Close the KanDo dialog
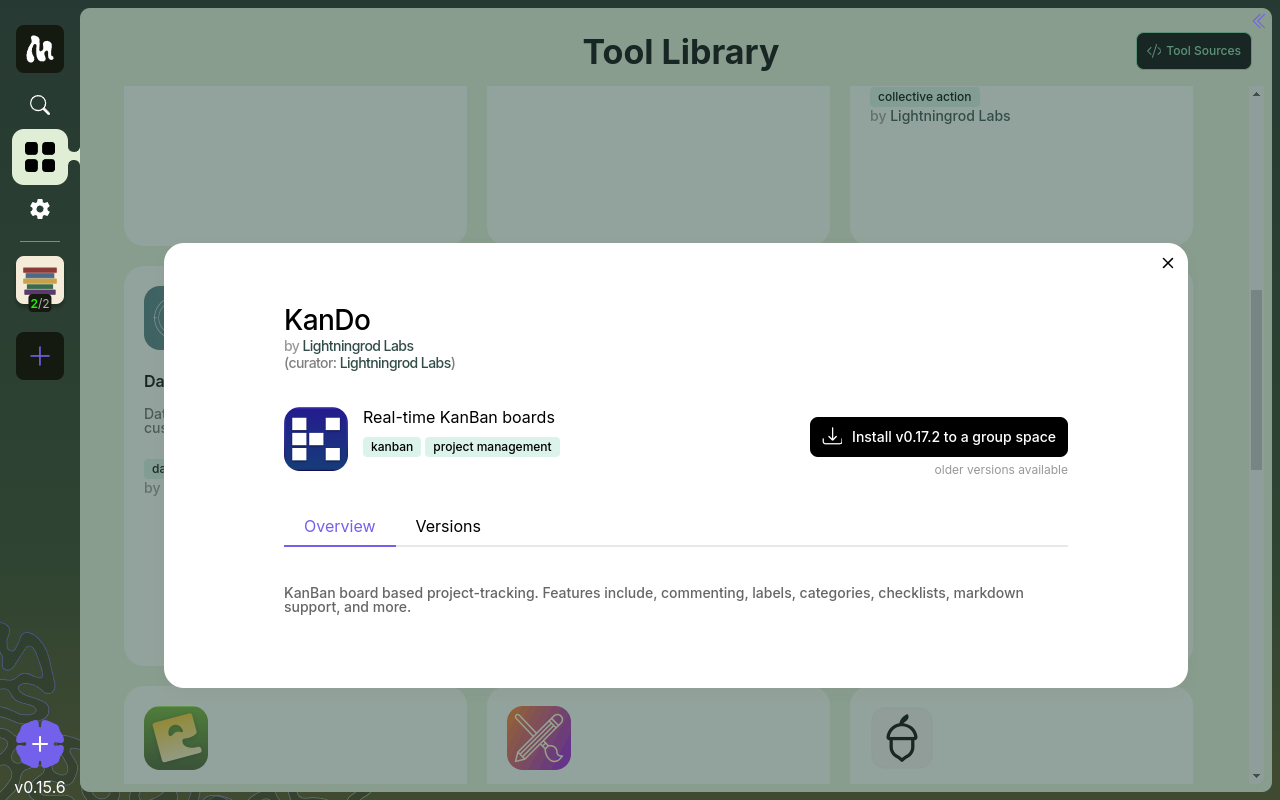Image resolution: width=1280 pixels, height=800 pixels. pyautogui.click(x=1168, y=263)
